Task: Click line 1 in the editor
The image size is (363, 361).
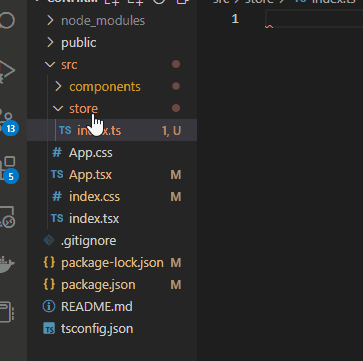Action: (313, 19)
